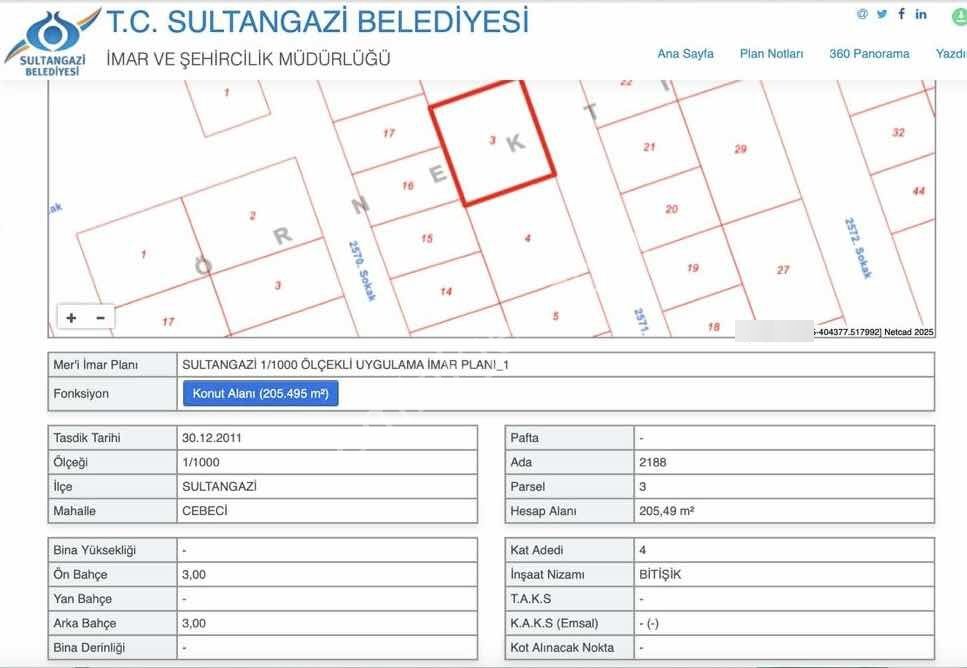Viewport: 967px width, 668px height.
Task: Click the Fonksiyon label cell
Action: [113, 394]
